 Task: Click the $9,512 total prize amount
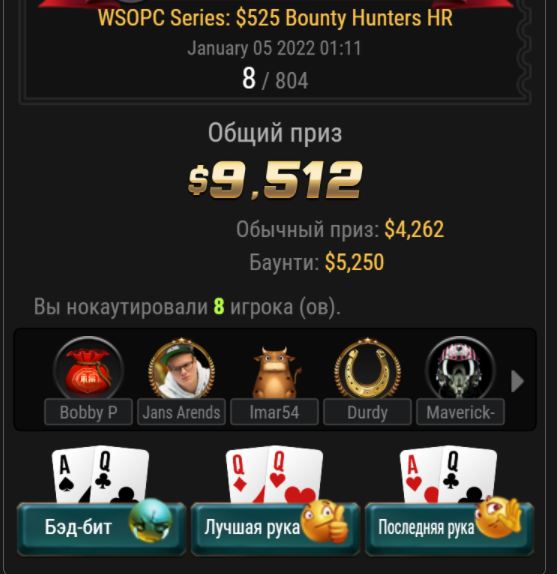[275, 180]
